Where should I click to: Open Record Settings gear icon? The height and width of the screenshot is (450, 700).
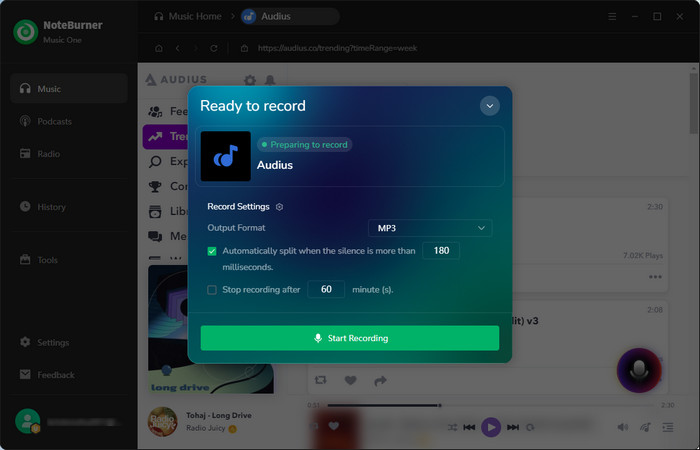[279, 207]
